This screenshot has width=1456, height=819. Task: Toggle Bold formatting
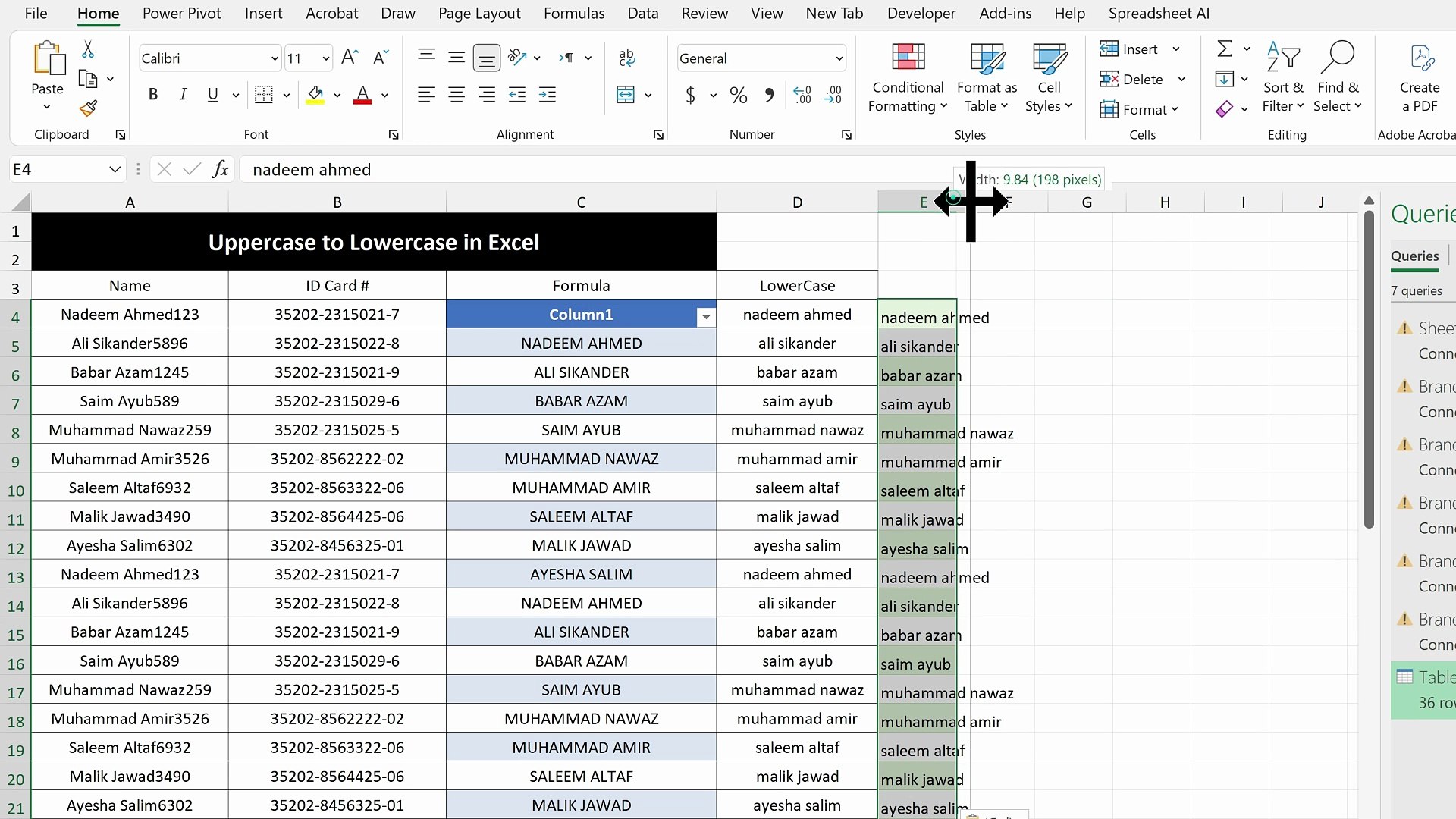point(153,95)
